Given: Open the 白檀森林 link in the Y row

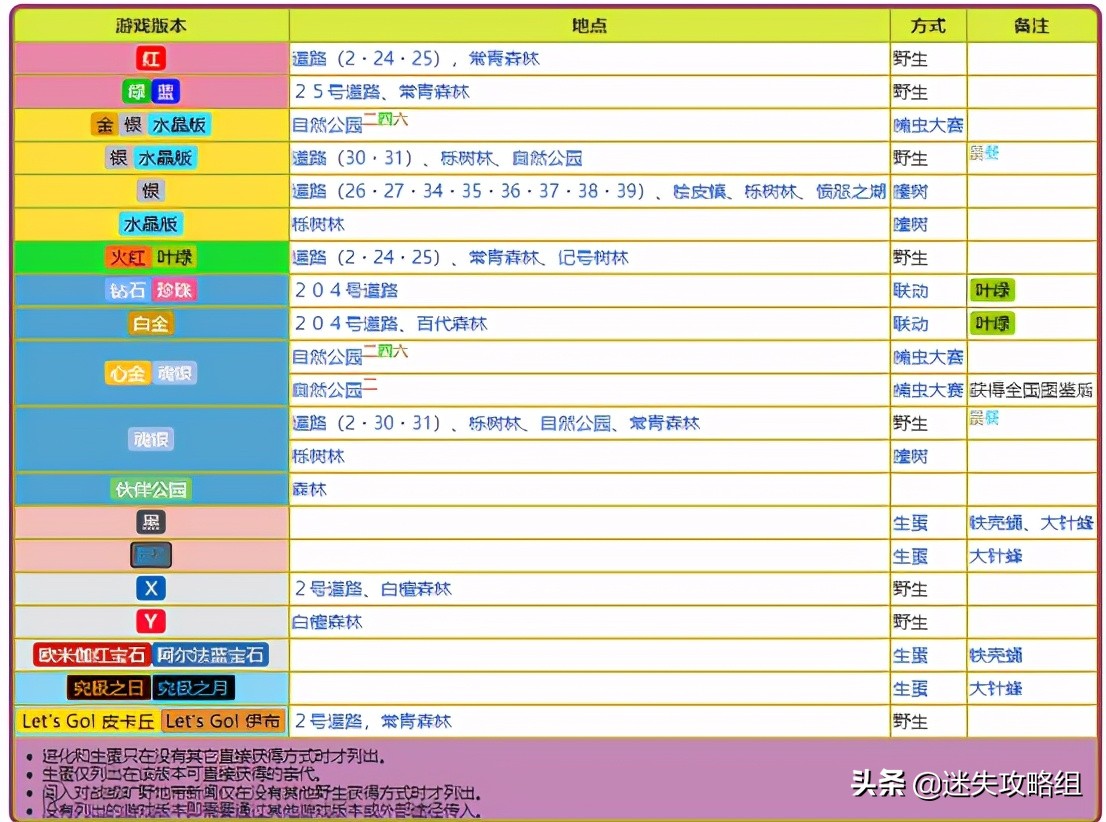Looking at the screenshot, I should (x=327, y=622).
